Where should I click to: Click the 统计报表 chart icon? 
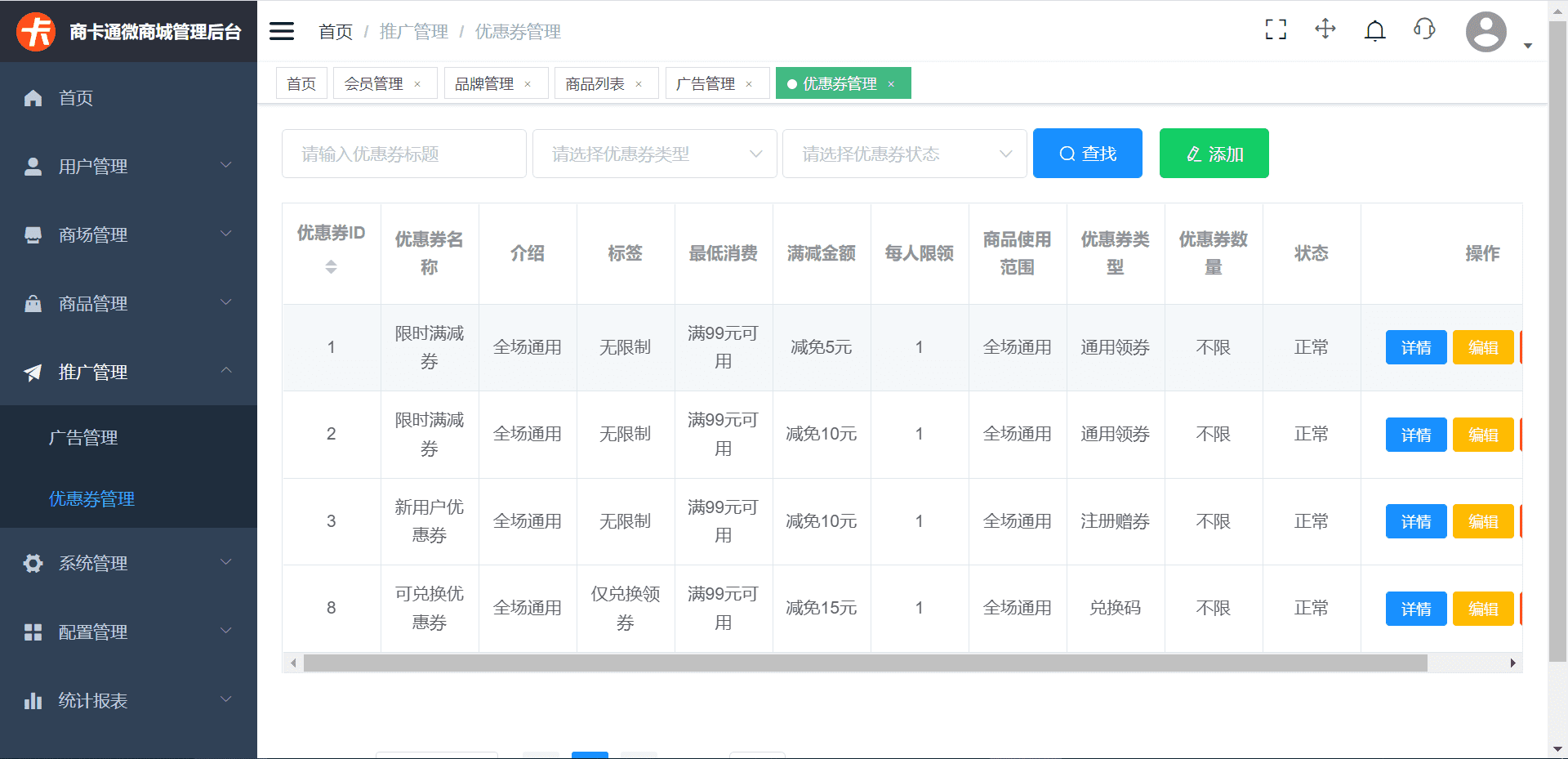coord(33,700)
